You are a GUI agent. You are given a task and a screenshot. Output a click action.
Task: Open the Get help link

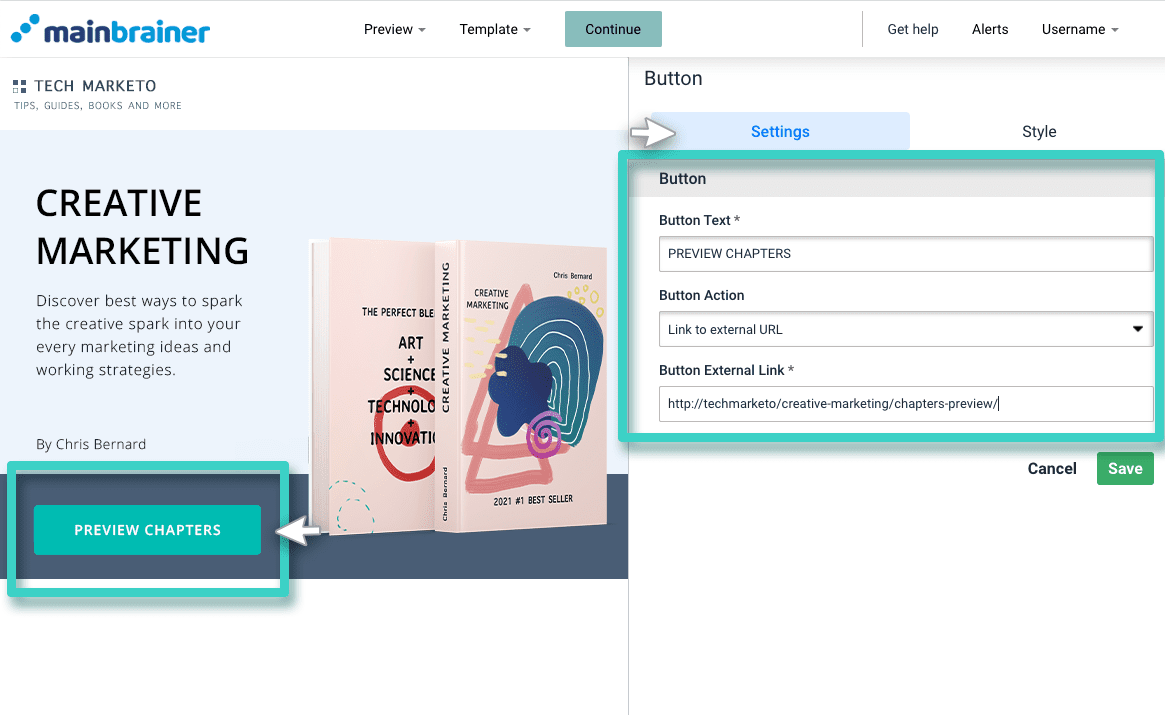coord(912,29)
